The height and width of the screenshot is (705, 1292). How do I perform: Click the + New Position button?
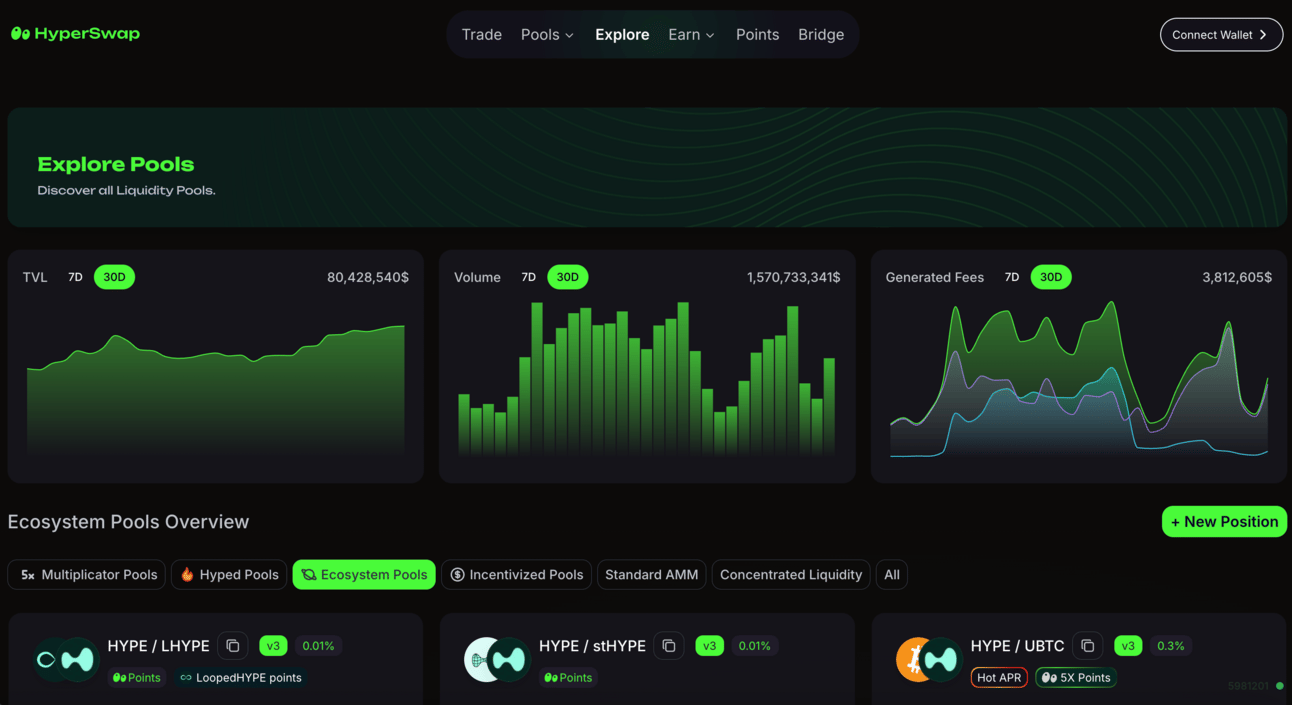pyautogui.click(x=1224, y=522)
